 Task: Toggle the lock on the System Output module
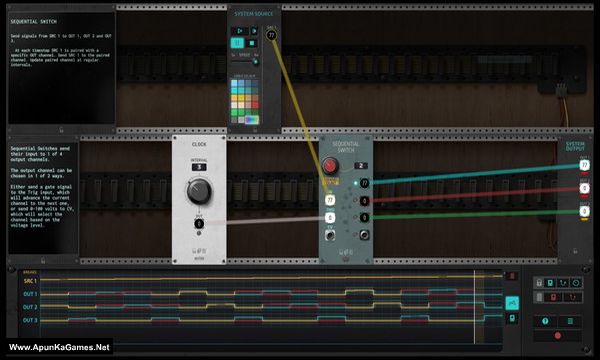tap(575, 251)
